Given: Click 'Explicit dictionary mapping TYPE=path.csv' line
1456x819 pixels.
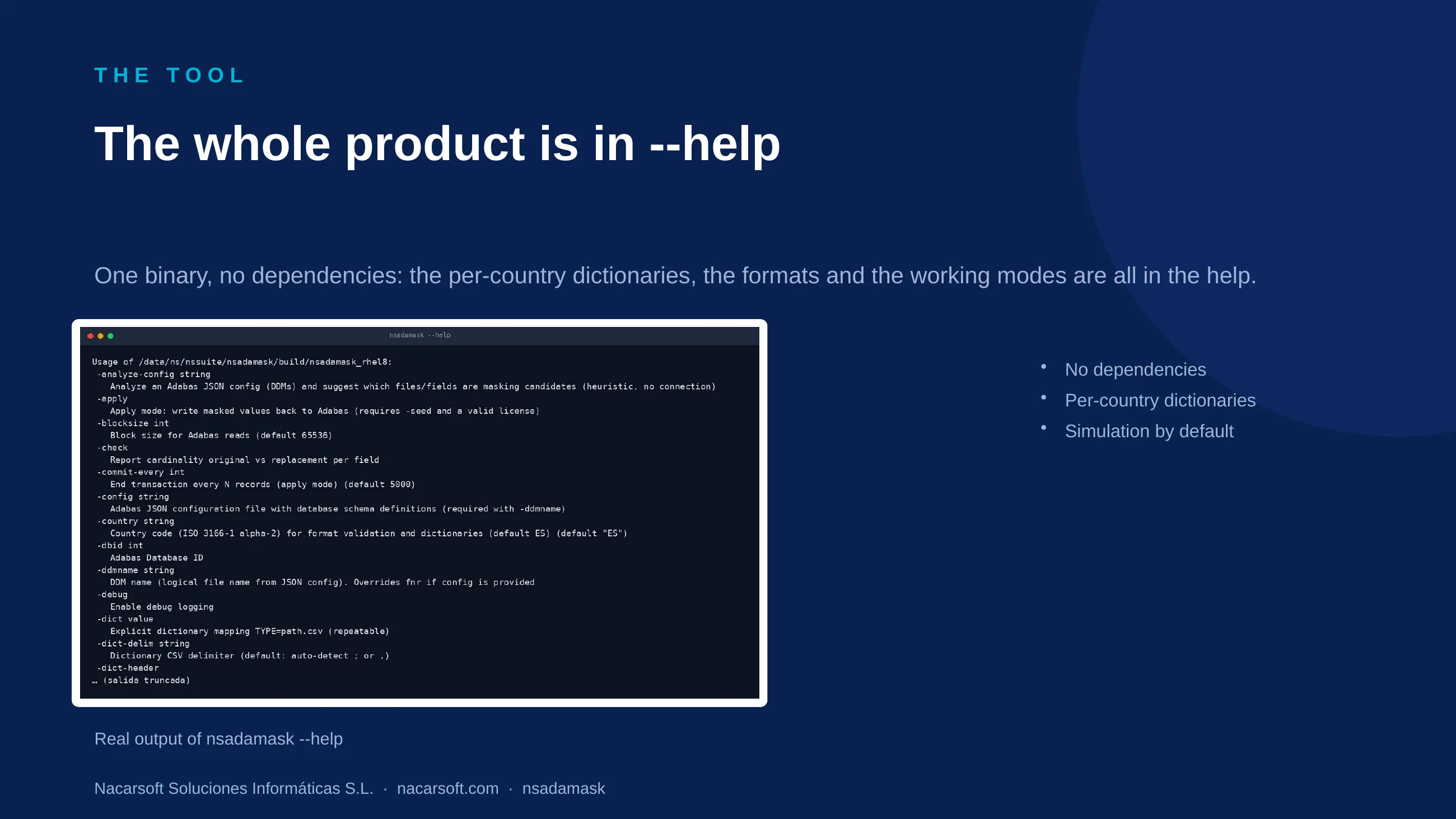Looking at the screenshot, I should click(249, 631).
